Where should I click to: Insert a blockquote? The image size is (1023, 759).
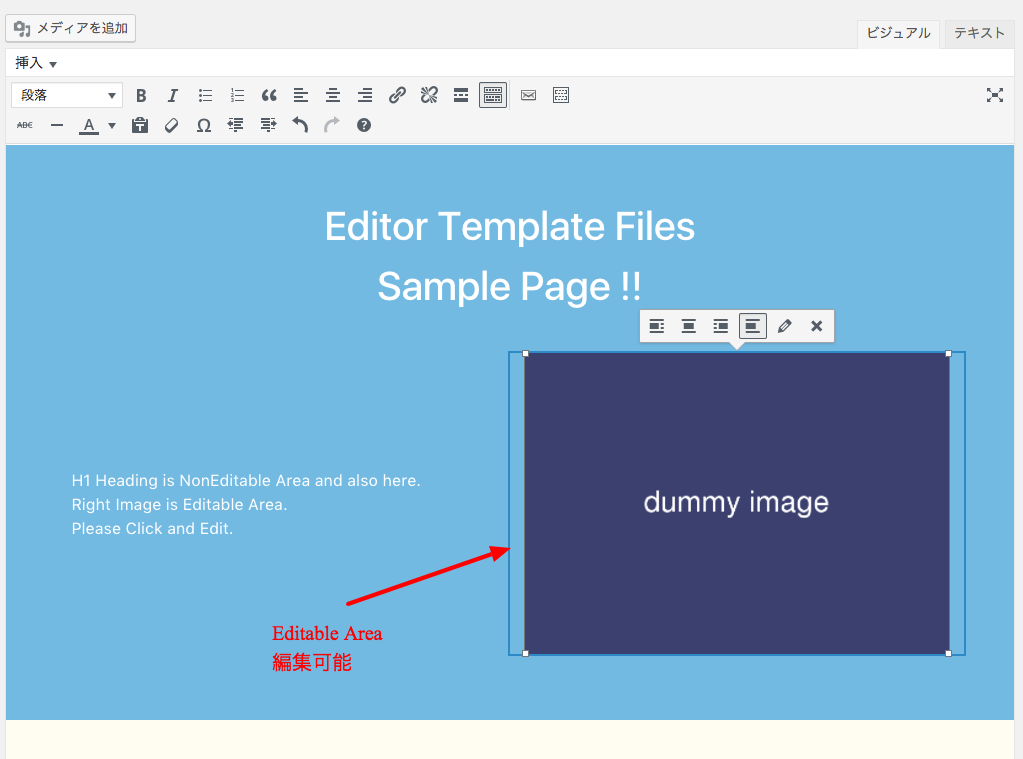pyautogui.click(x=269, y=96)
